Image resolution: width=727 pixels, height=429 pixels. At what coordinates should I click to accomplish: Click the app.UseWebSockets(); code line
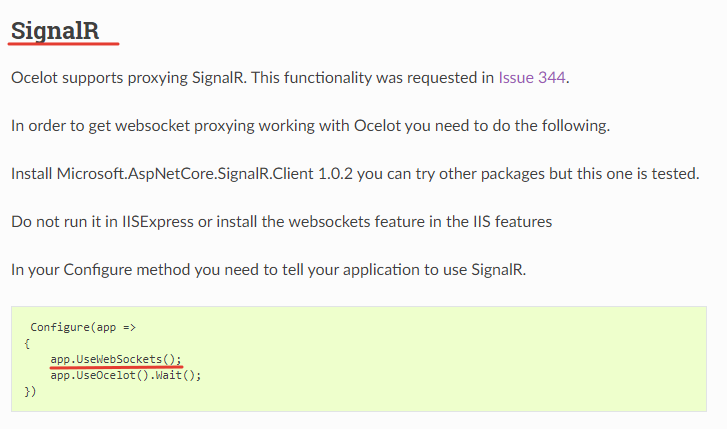click(116, 359)
